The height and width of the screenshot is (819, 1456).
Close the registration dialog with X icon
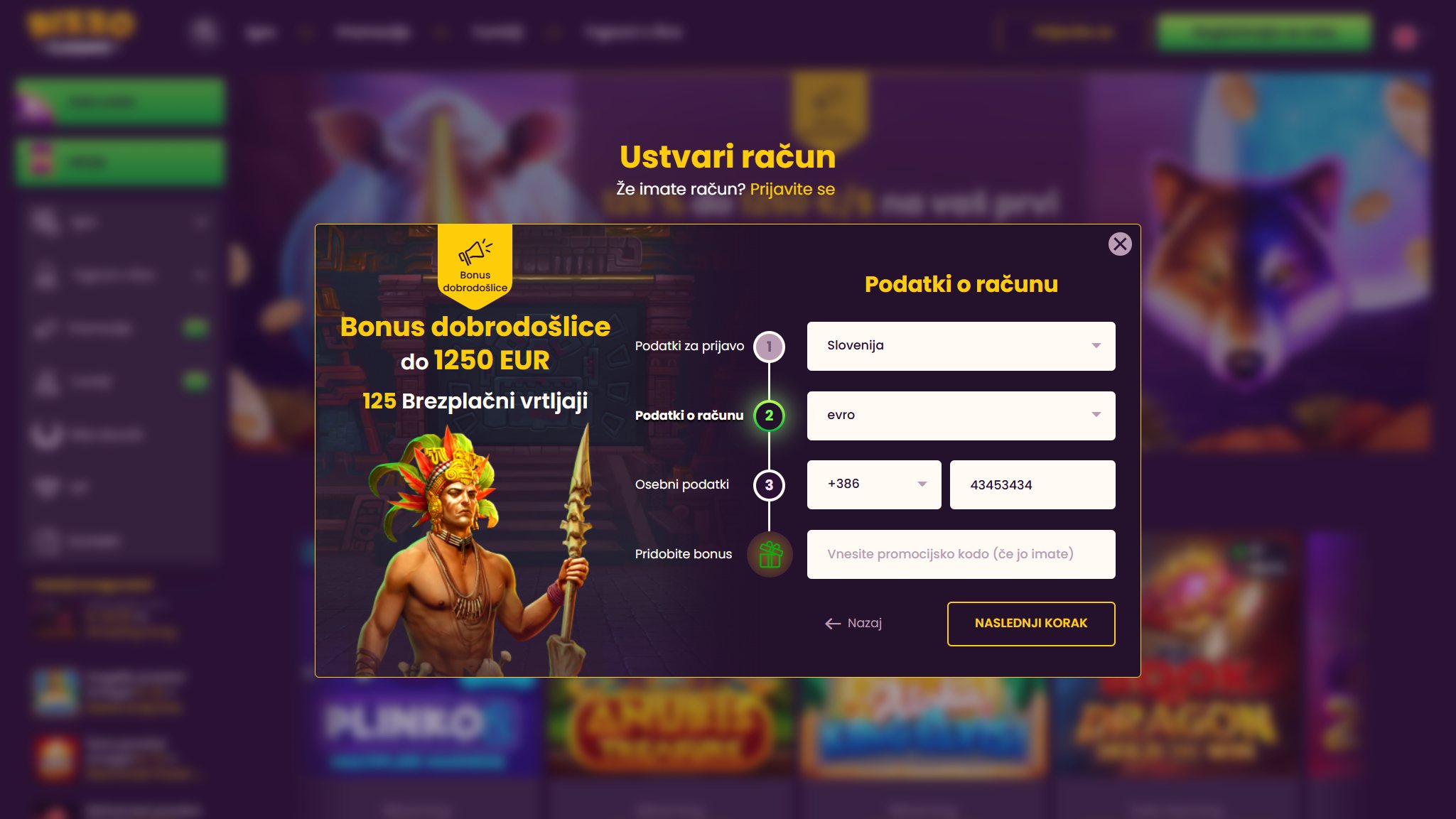pyautogui.click(x=1120, y=244)
